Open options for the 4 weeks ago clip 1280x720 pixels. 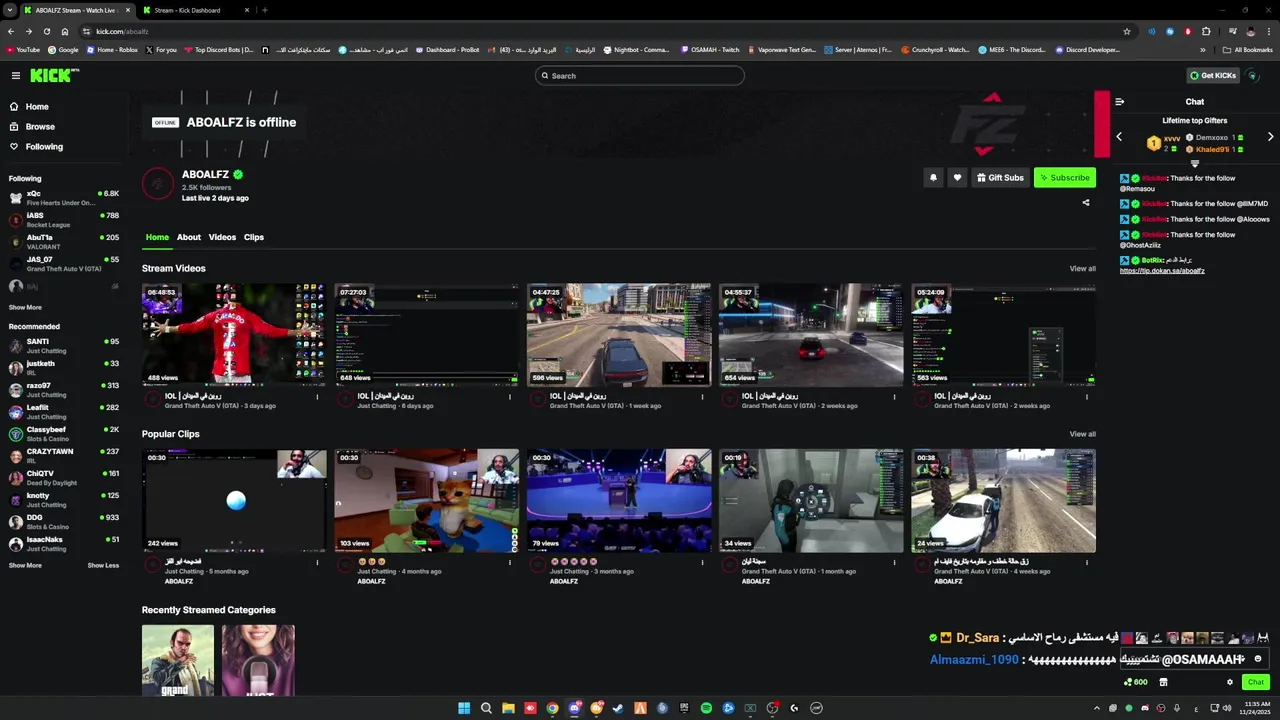point(1087,562)
